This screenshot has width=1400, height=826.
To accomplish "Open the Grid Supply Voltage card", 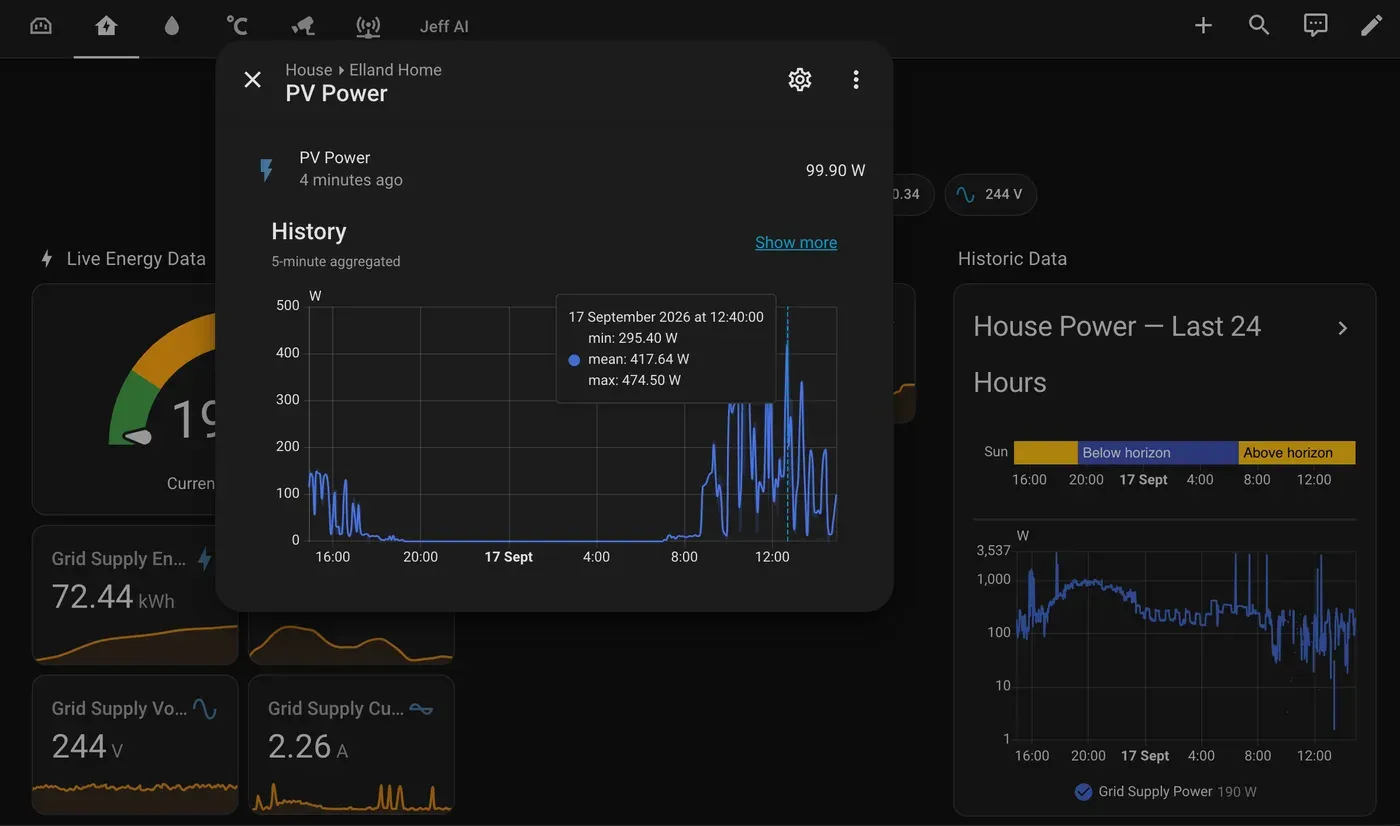I will 135,745.
